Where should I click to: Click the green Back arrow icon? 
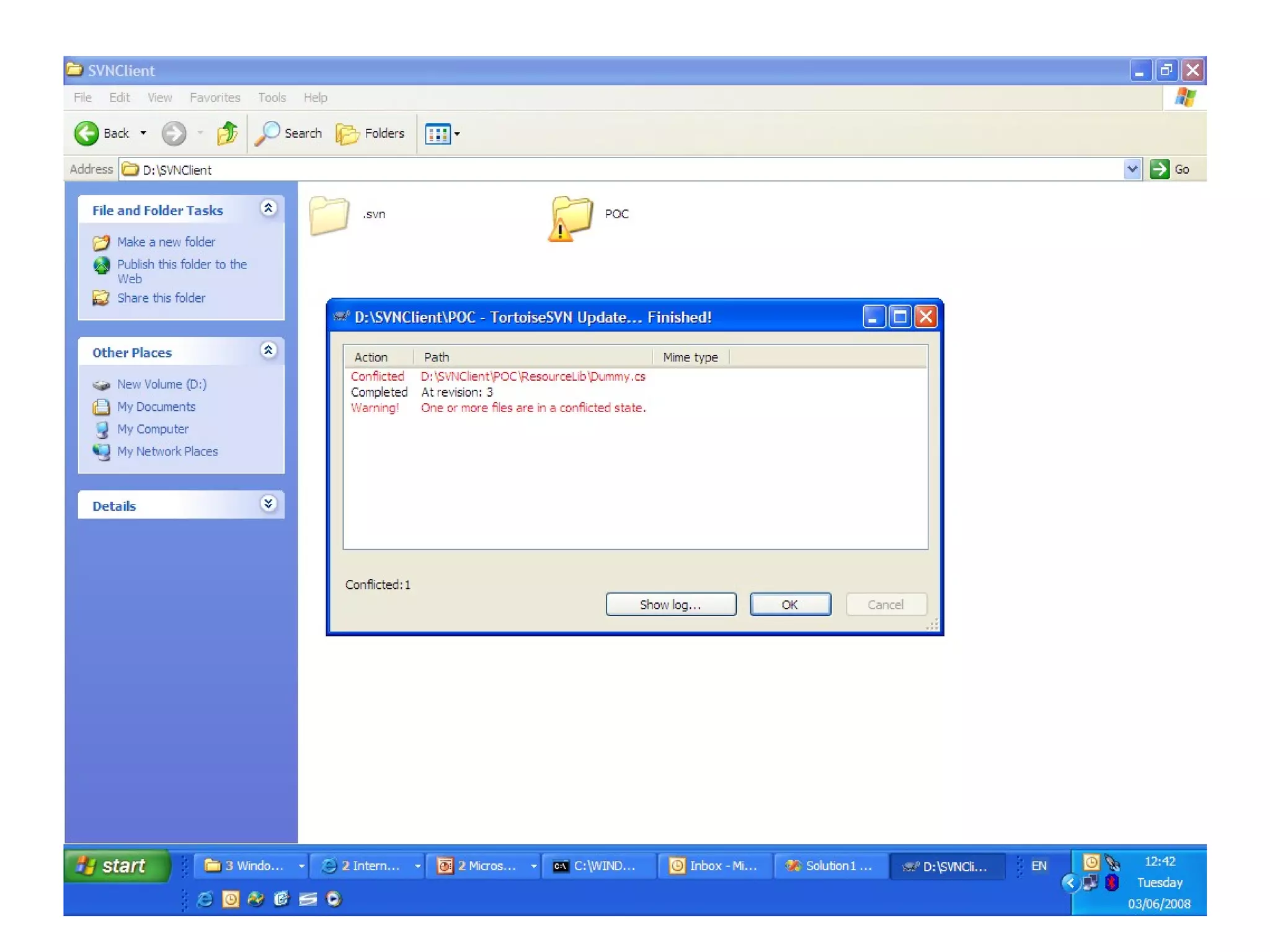click(x=87, y=133)
